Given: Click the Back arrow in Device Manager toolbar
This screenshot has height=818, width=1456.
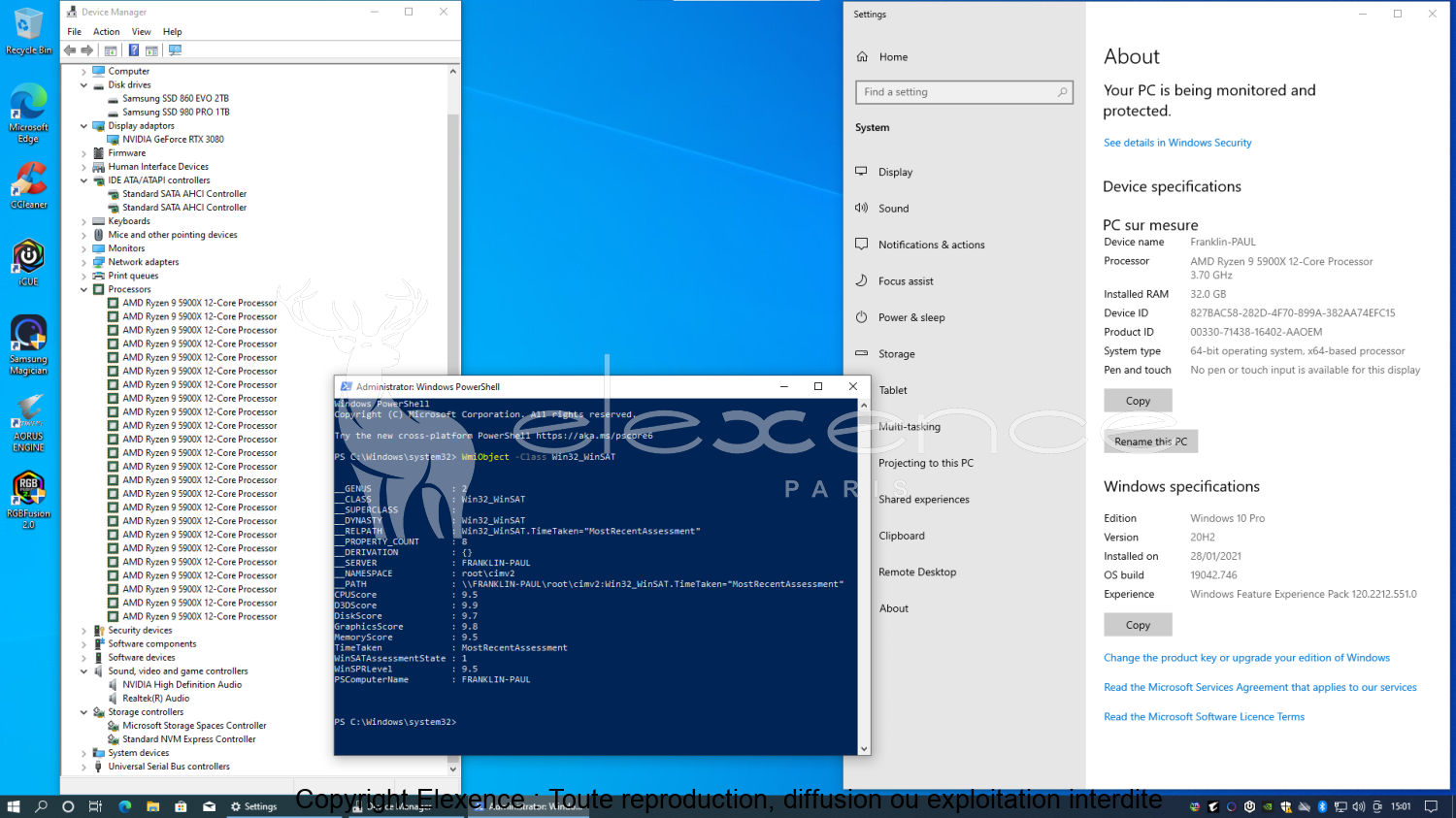Looking at the screenshot, I should (70, 50).
